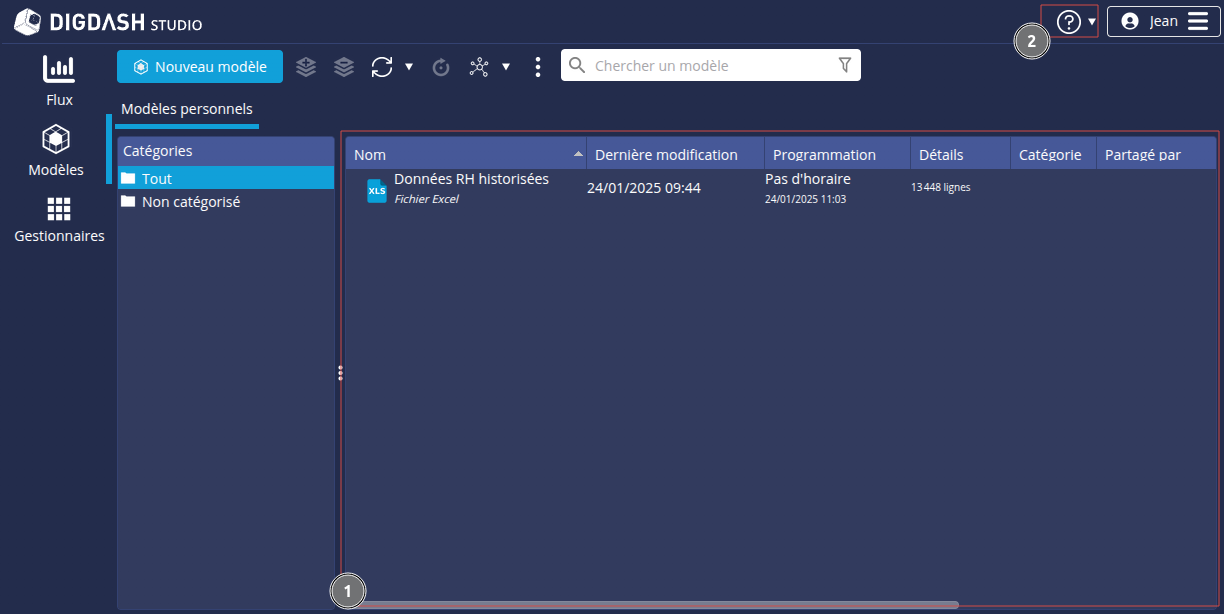Screen dimensions: 1224x614
Task: Switch to the Modèles personnels tab
Action: (187, 110)
